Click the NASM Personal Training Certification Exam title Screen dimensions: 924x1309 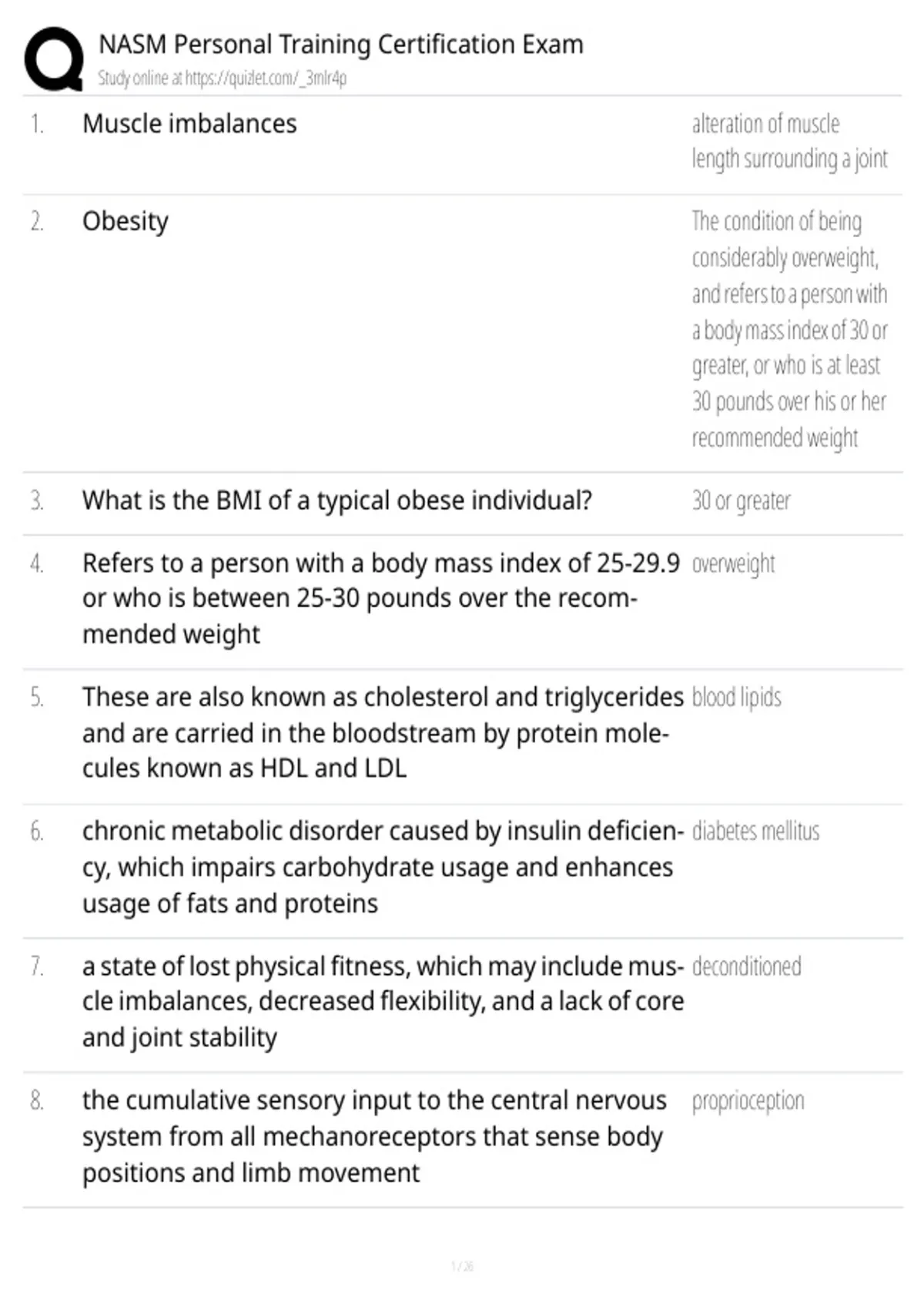[341, 45]
